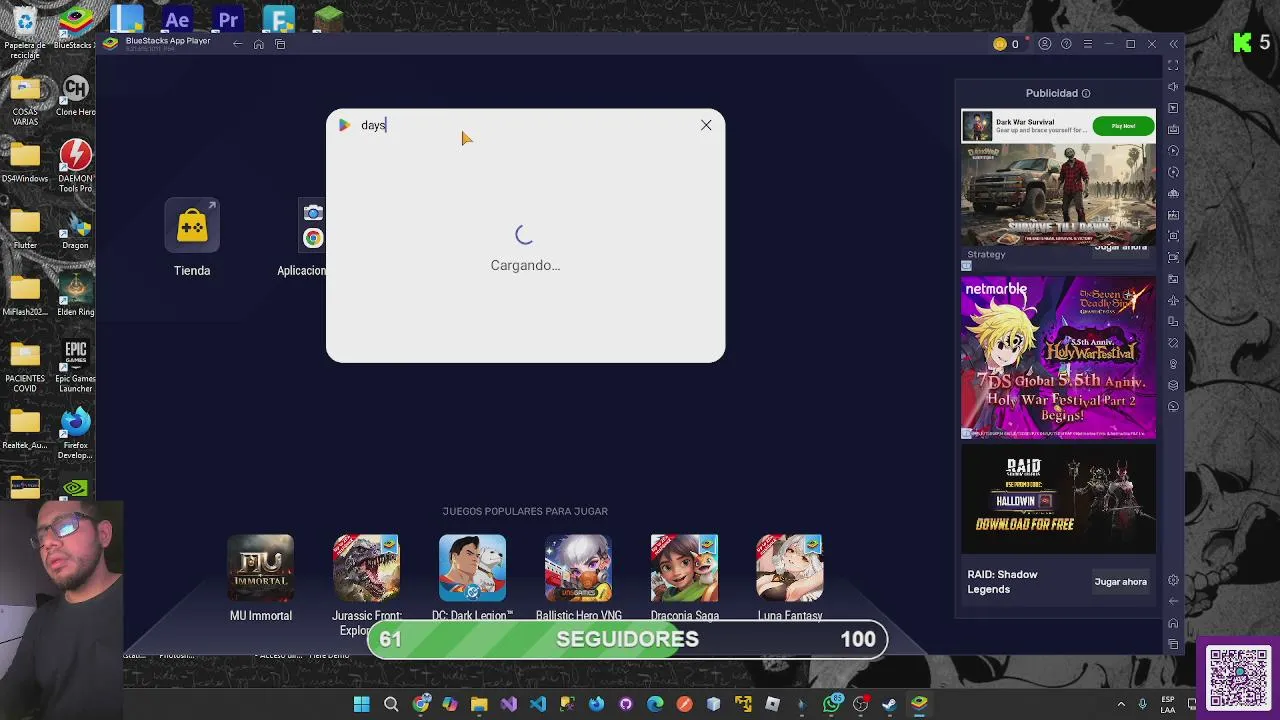Open Steam from the taskbar
The width and height of the screenshot is (1280, 720).
point(889,704)
